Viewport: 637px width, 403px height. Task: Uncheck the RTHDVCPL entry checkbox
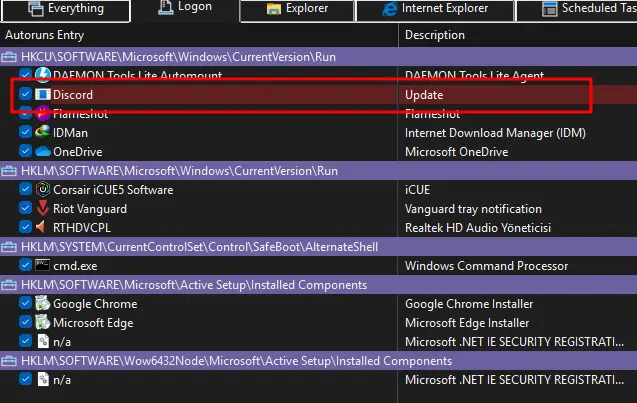pyautogui.click(x=25, y=227)
